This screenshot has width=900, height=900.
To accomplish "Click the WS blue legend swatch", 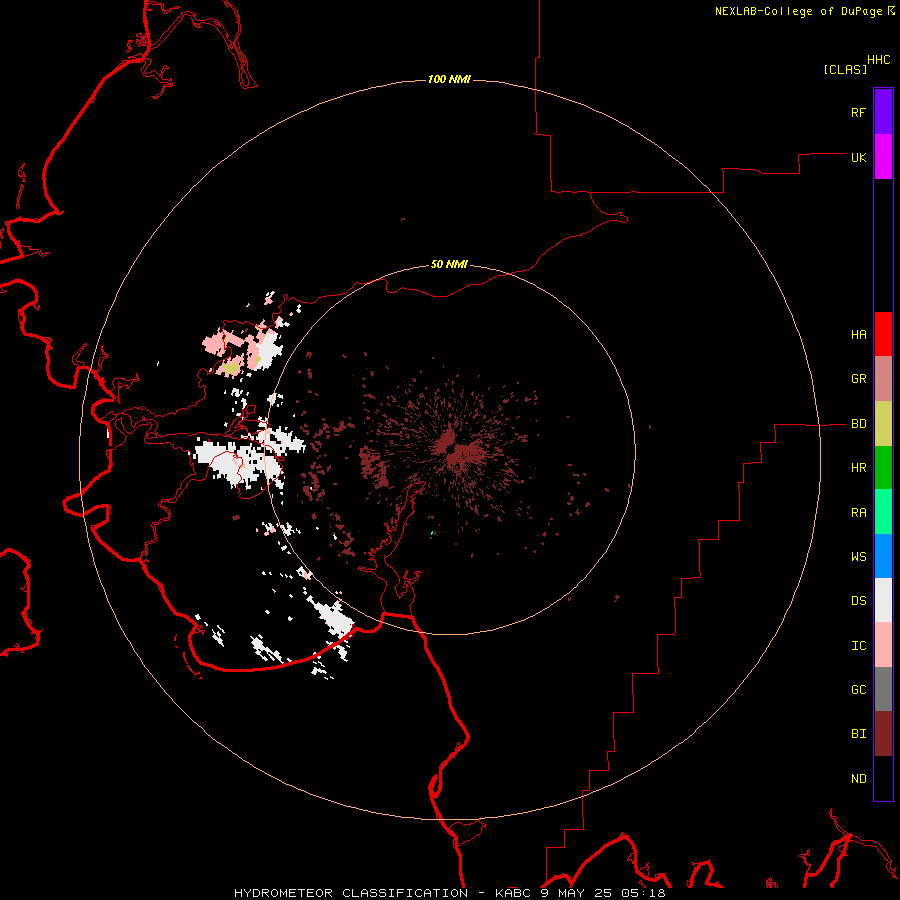I will (x=883, y=556).
